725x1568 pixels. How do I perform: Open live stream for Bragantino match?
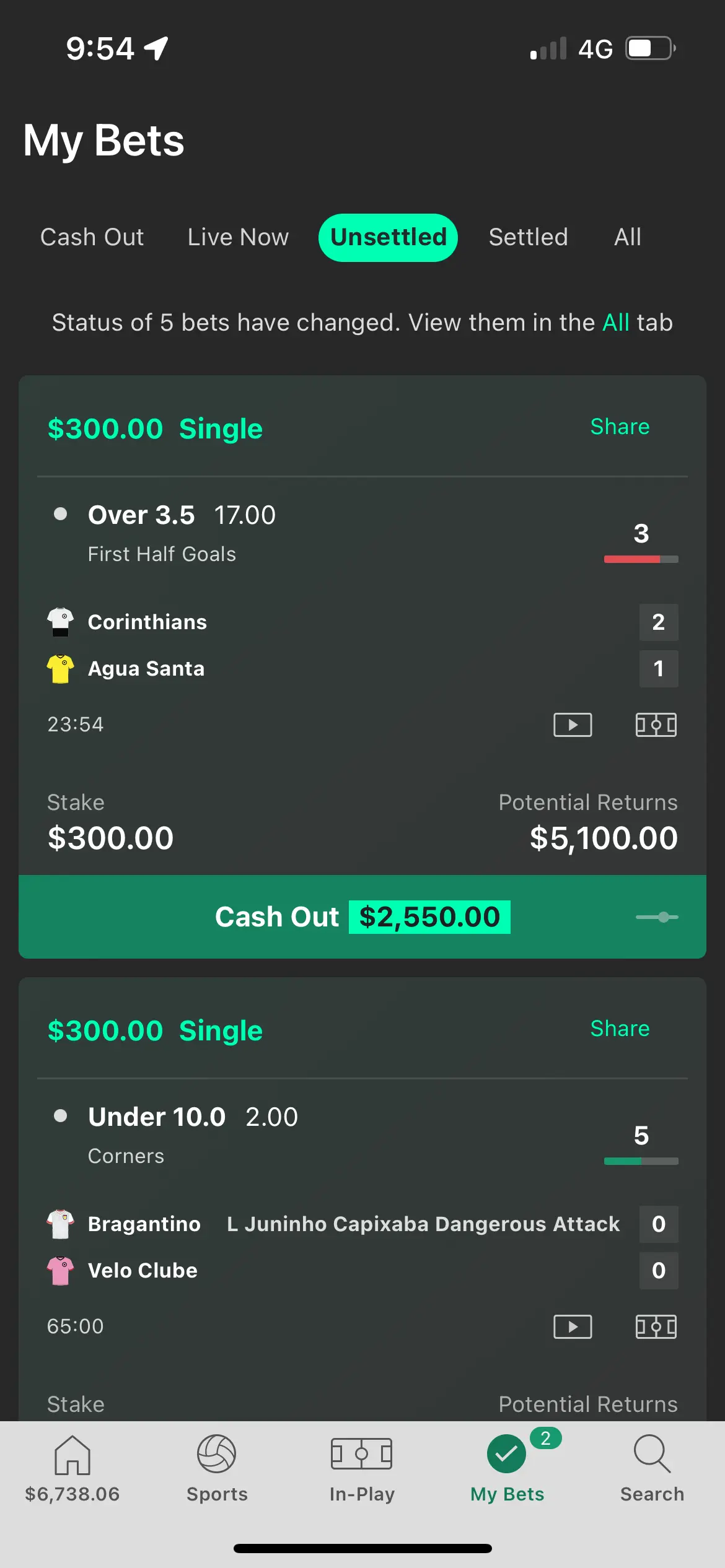[x=573, y=1326]
